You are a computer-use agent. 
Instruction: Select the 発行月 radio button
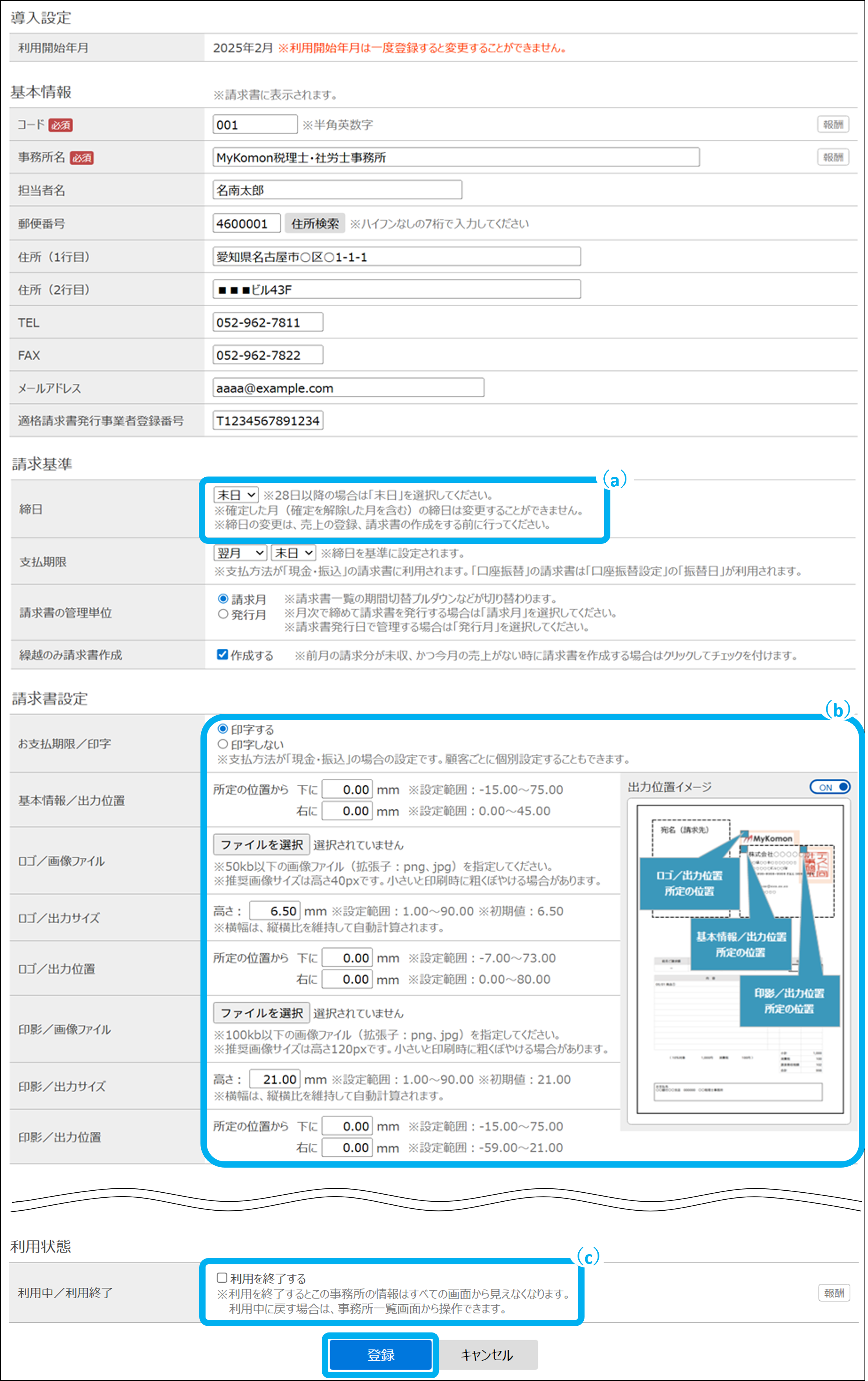point(223,614)
